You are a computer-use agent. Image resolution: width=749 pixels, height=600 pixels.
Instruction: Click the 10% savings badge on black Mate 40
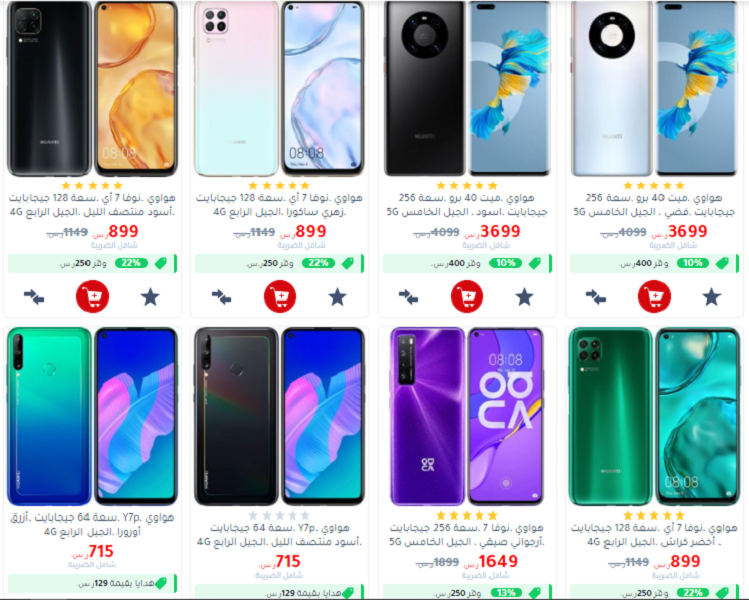(x=505, y=263)
